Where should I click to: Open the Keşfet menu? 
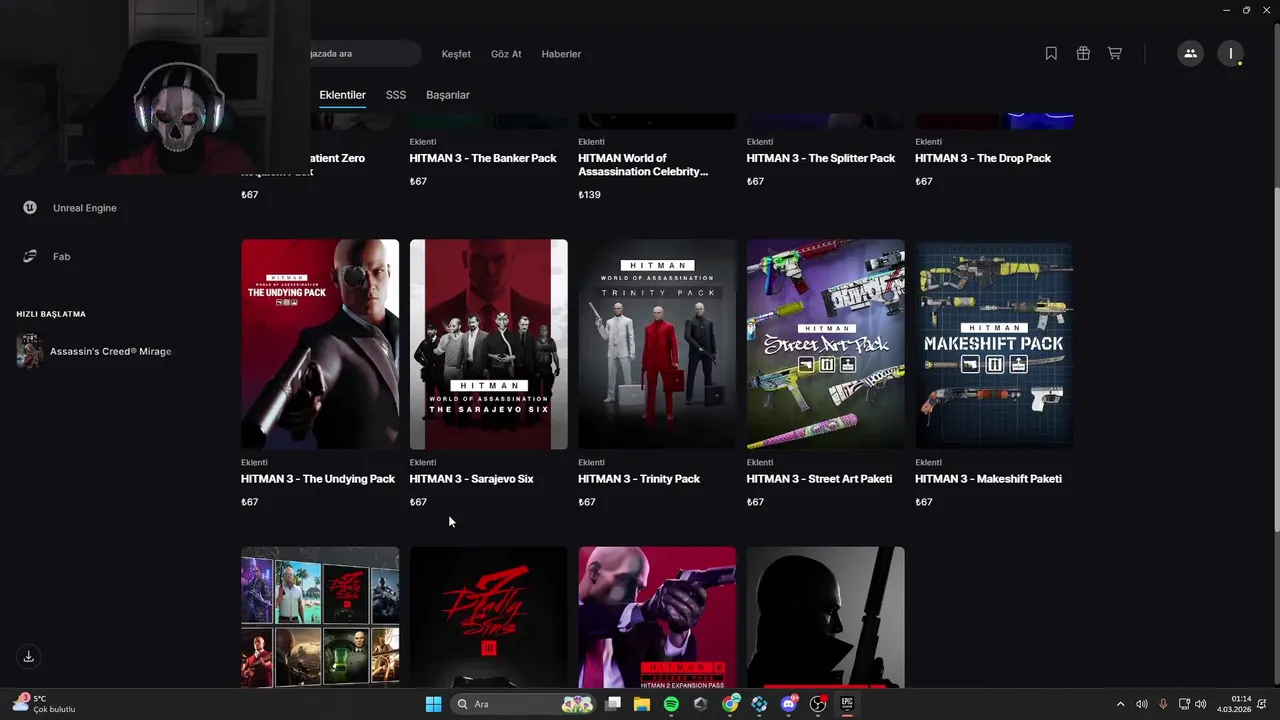456,54
